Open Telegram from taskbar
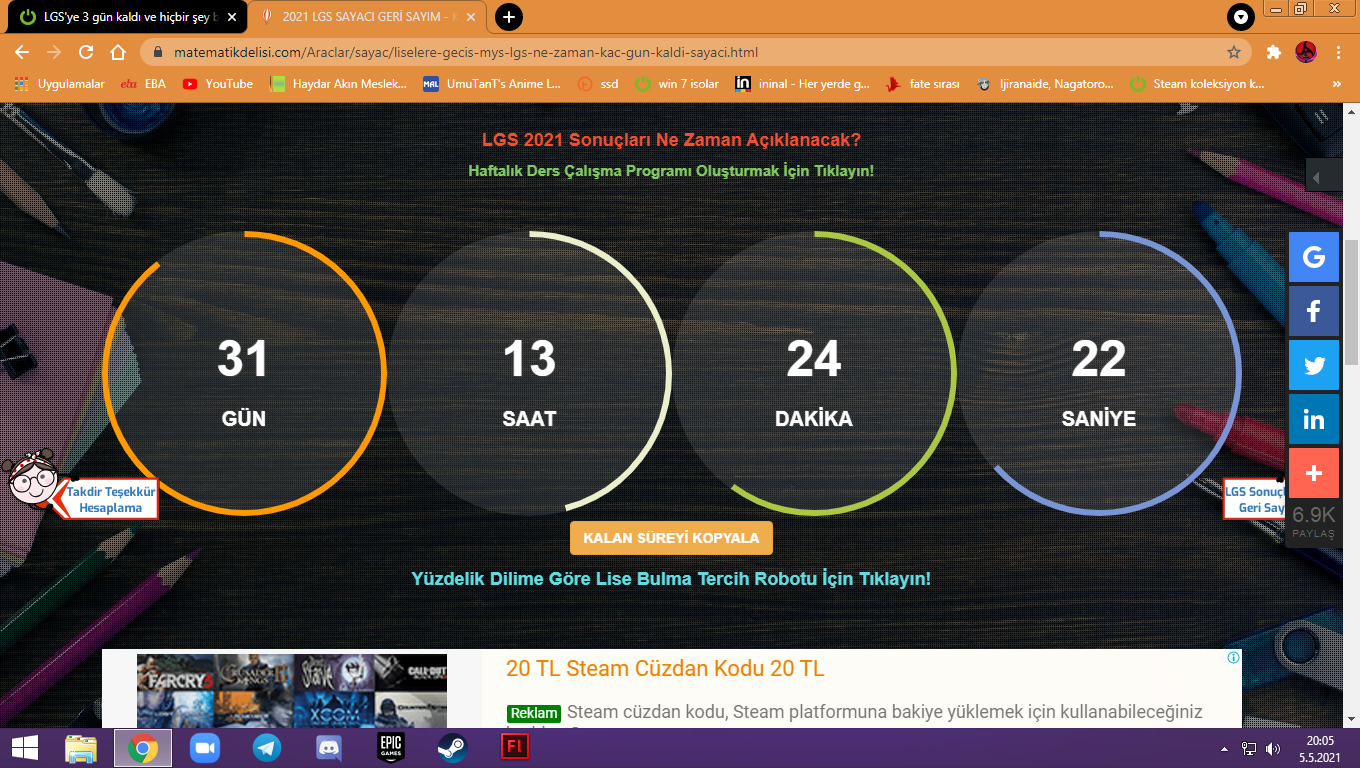Viewport: 1360px width, 768px height. 267,747
